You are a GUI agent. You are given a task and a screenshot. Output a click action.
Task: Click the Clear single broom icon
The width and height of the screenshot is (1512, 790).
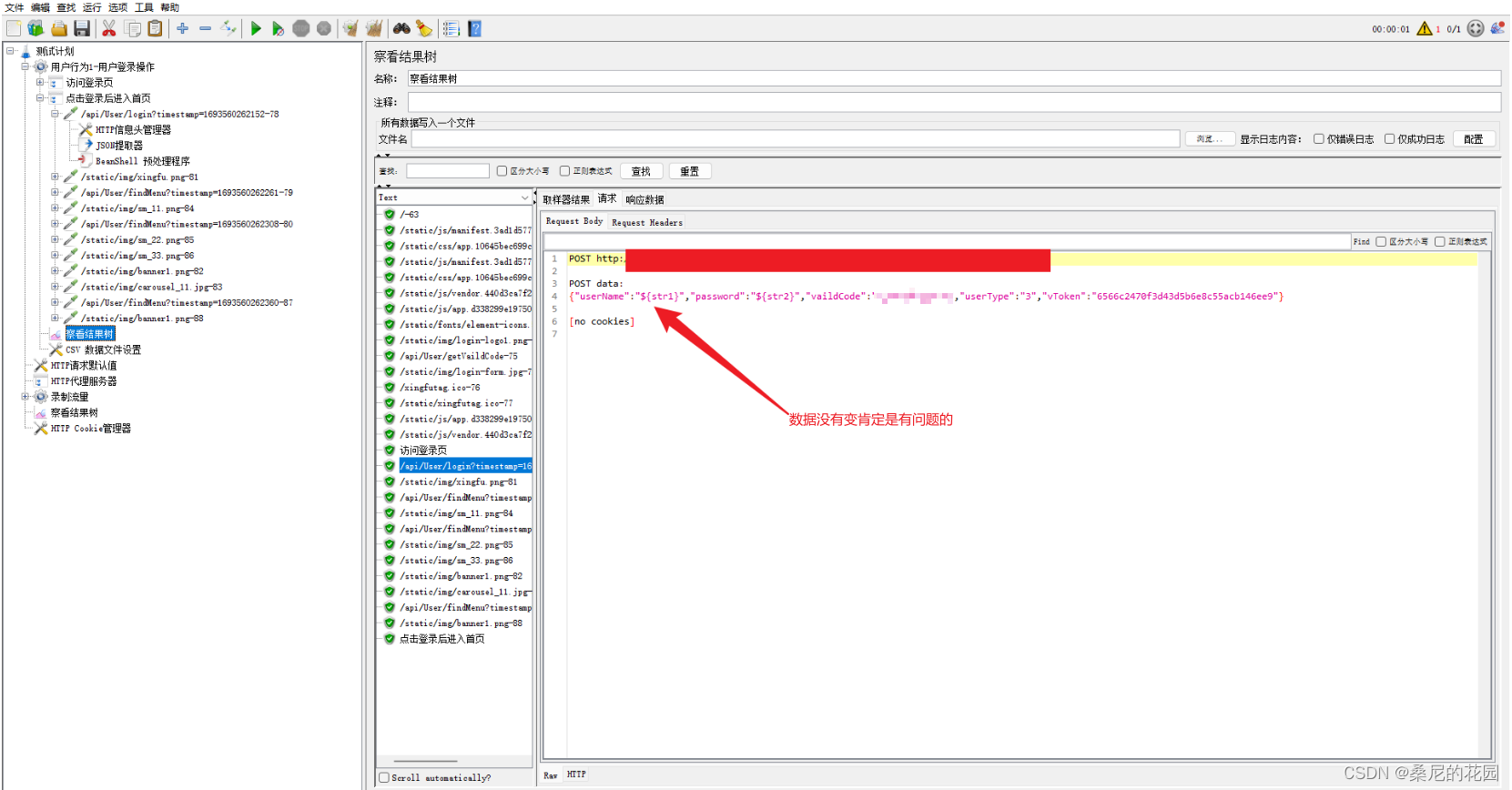click(x=350, y=29)
